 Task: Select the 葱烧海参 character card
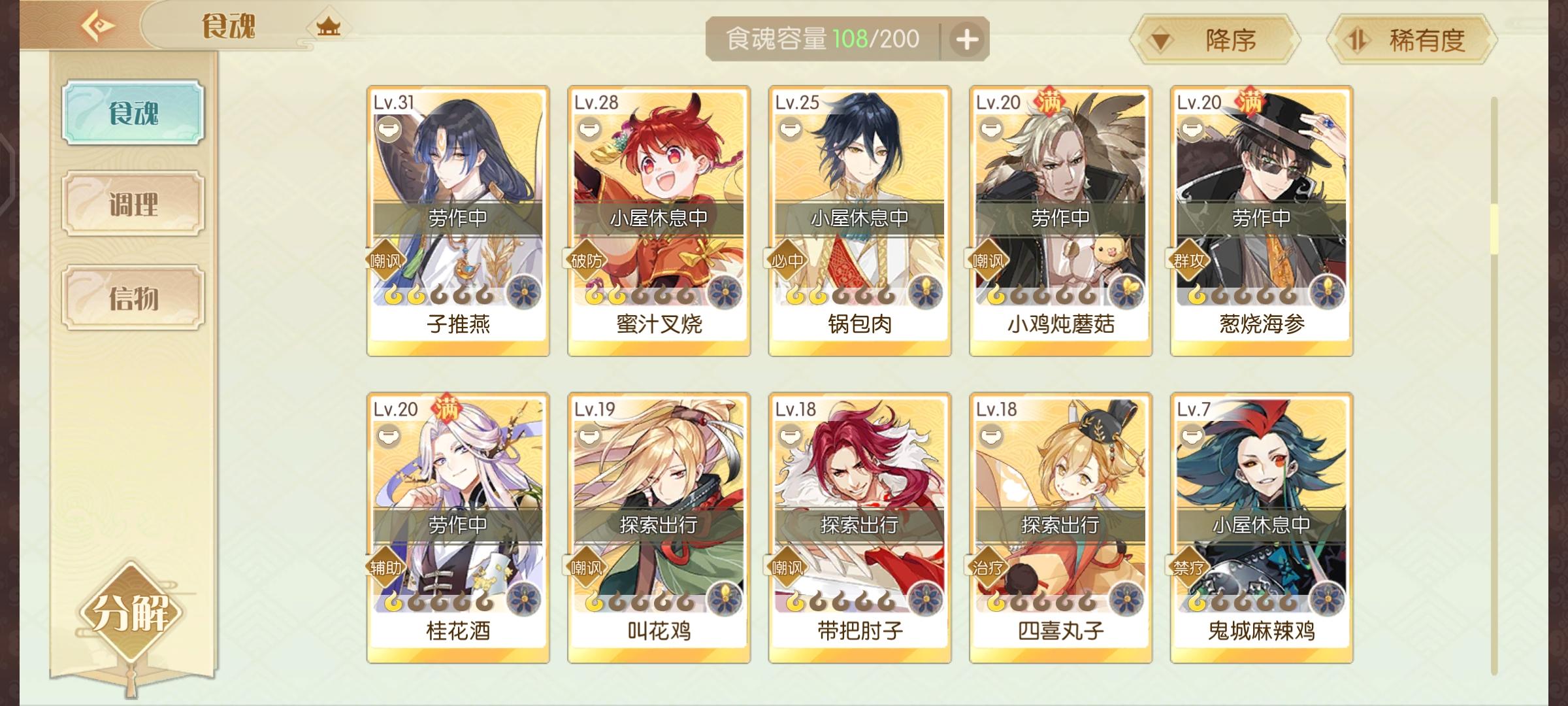(1261, 221)
